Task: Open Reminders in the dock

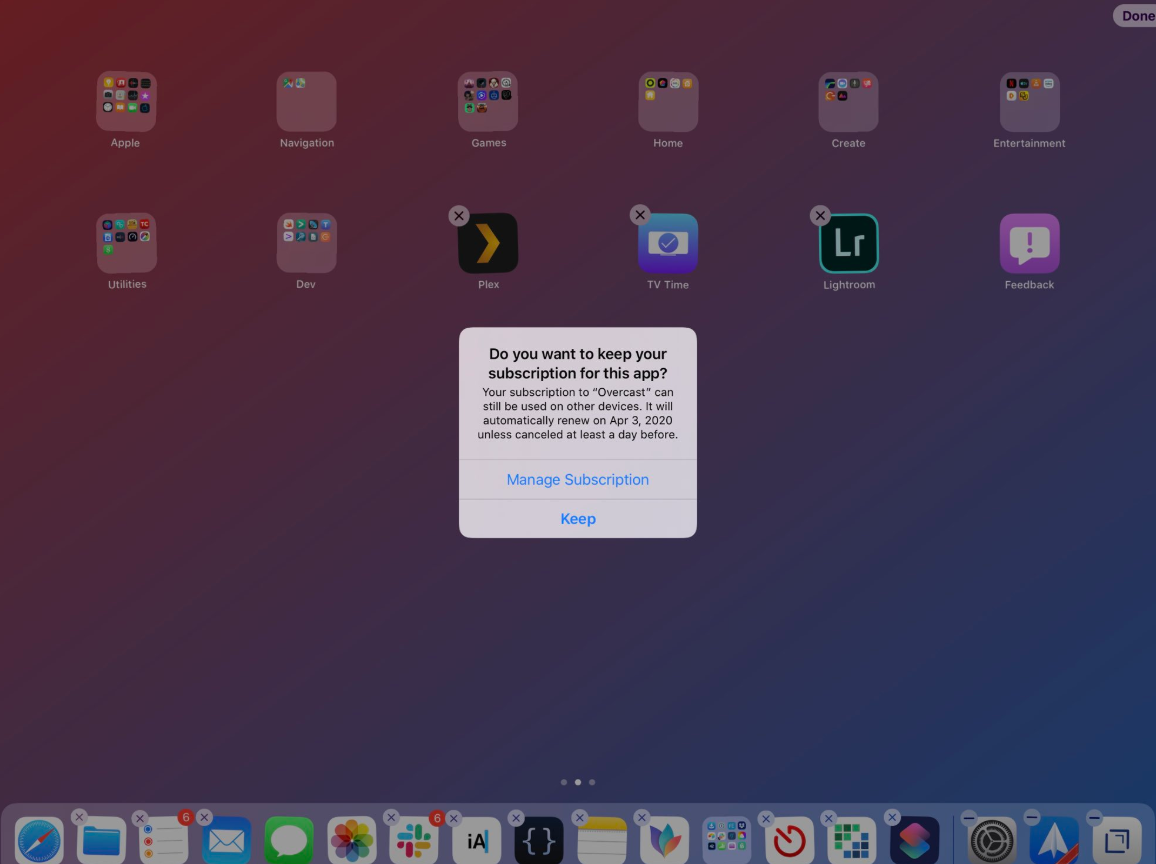Action: point(164,840)
